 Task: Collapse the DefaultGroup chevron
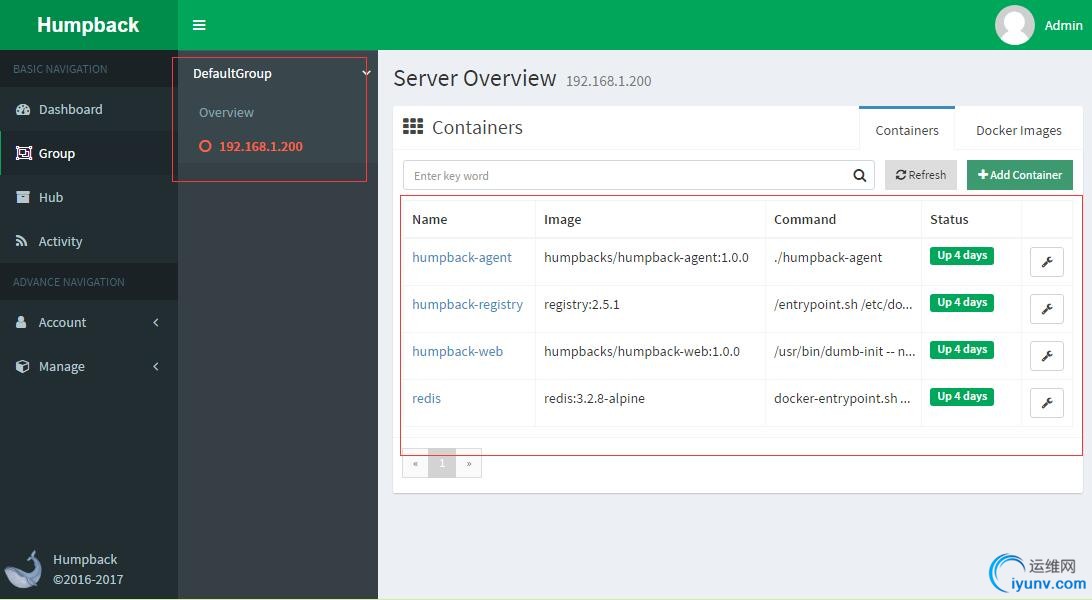point(366,73)
